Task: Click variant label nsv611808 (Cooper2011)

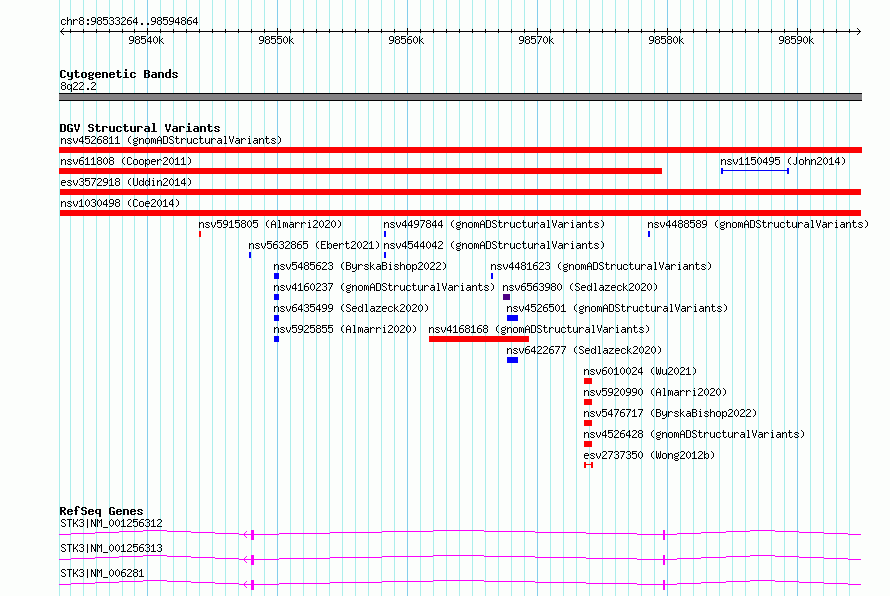Action: point(126,161)
